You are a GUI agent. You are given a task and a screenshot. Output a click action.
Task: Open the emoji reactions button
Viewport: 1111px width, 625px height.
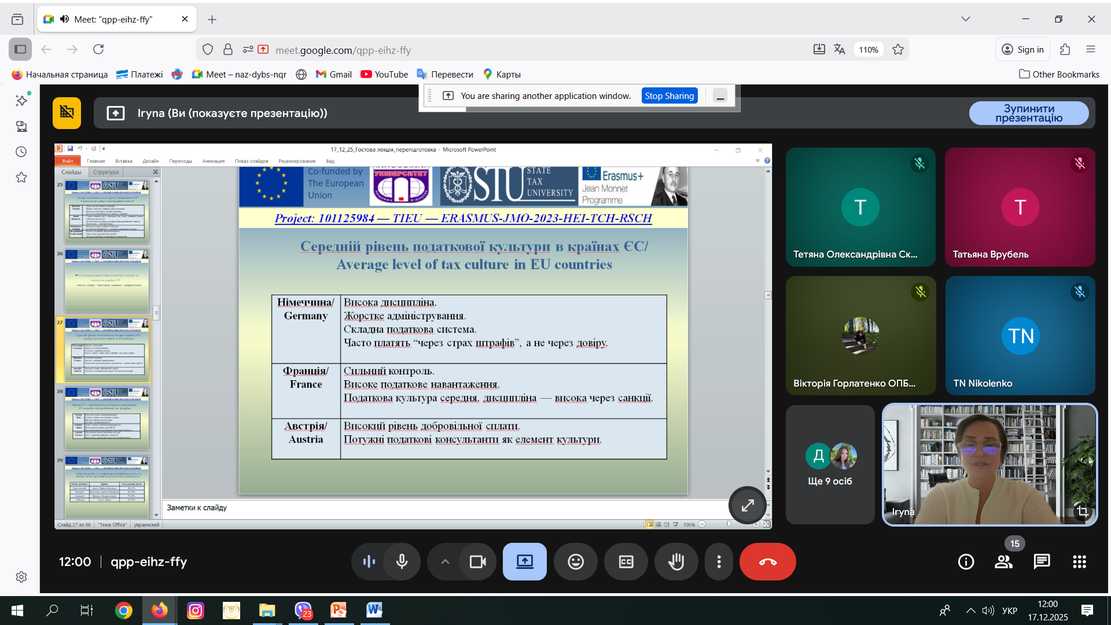coord(576,562)
